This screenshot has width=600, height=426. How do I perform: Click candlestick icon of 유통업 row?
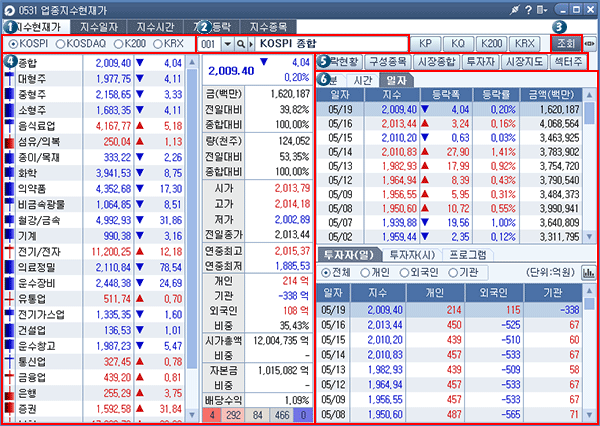(x=9, y=299)
